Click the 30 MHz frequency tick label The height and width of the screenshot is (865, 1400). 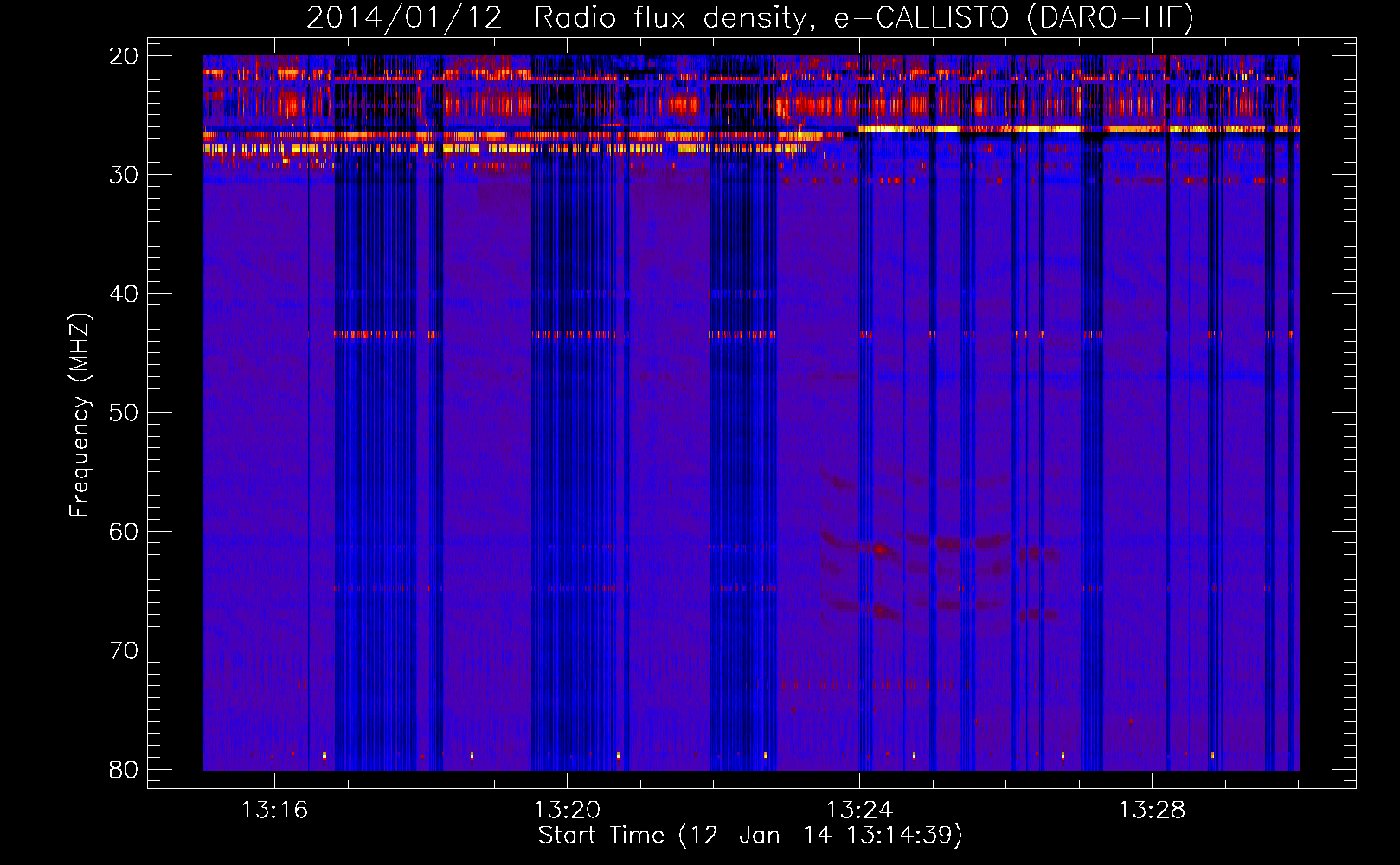pyautogui.click(x=124, y=175)
